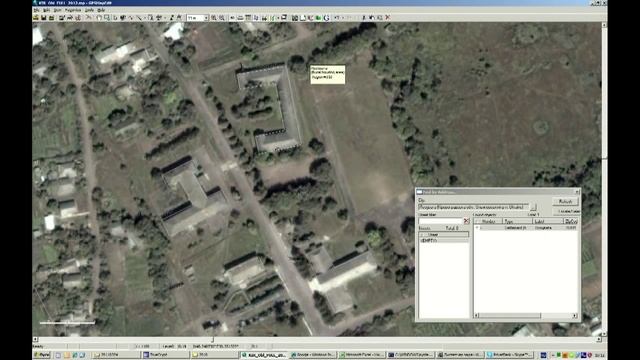Image resolution: width=640 pixels, height=360 pixels.
Task: Clear the street filter with the red X
Action: [x=467, y=221]
